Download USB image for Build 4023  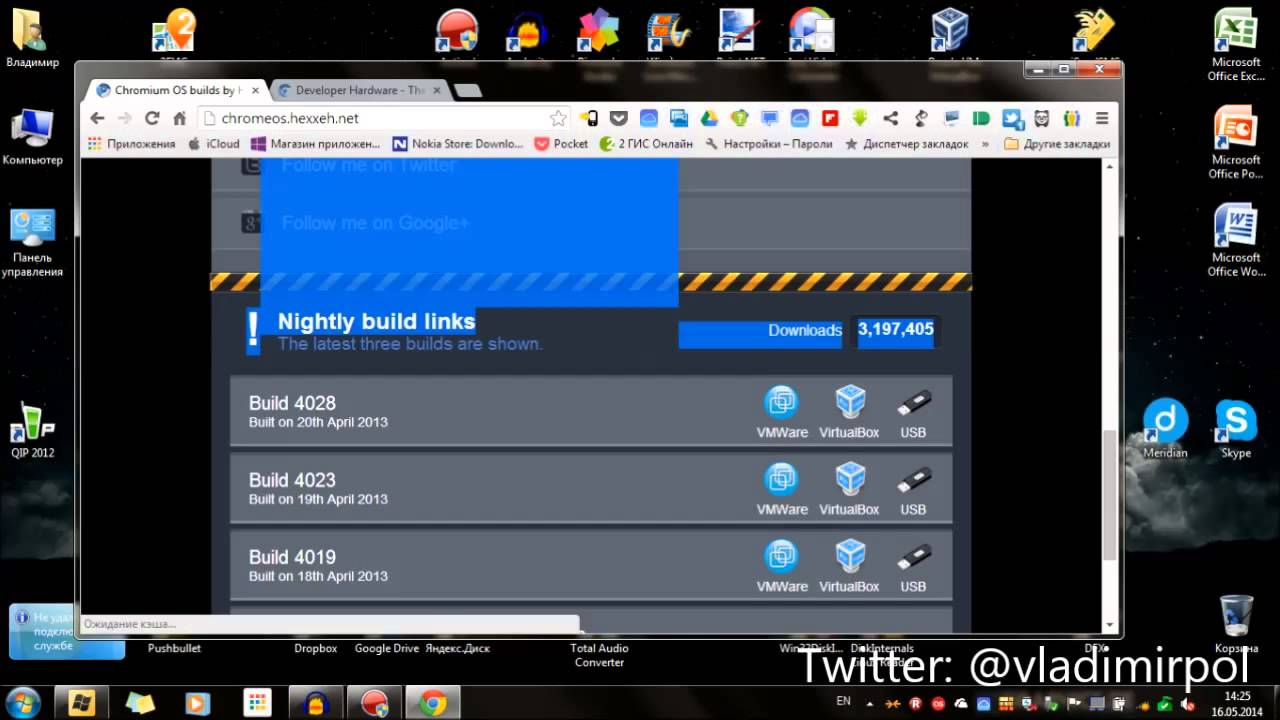[x=913, y=489]
